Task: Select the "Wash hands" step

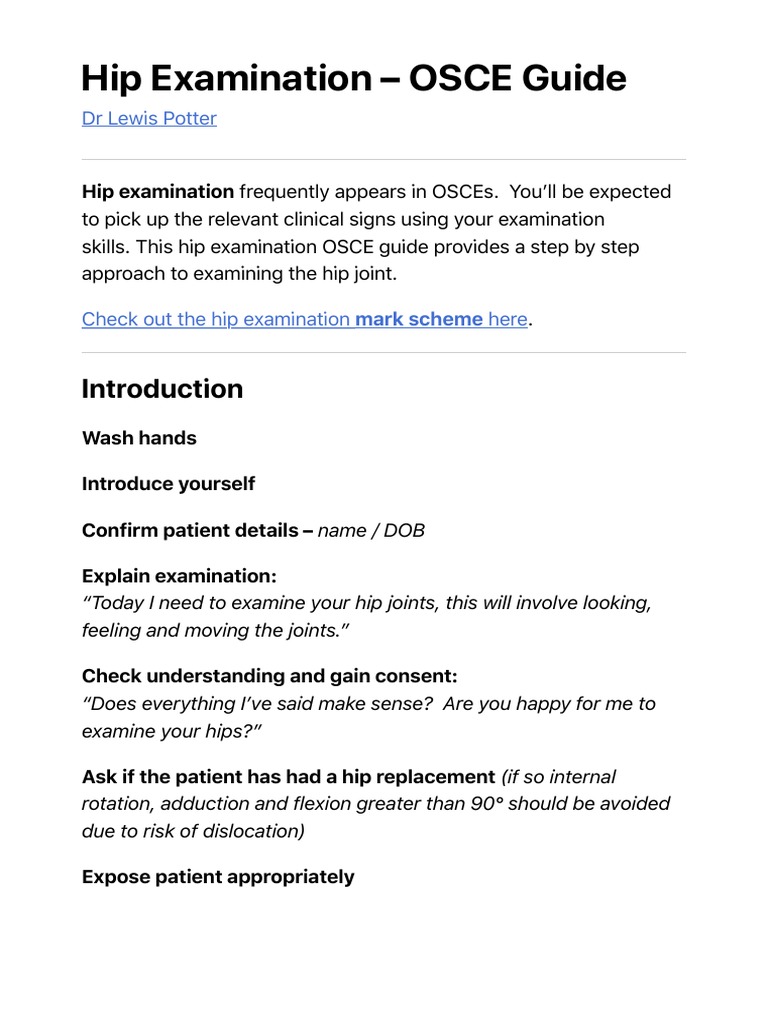Action: coord(139,438)
